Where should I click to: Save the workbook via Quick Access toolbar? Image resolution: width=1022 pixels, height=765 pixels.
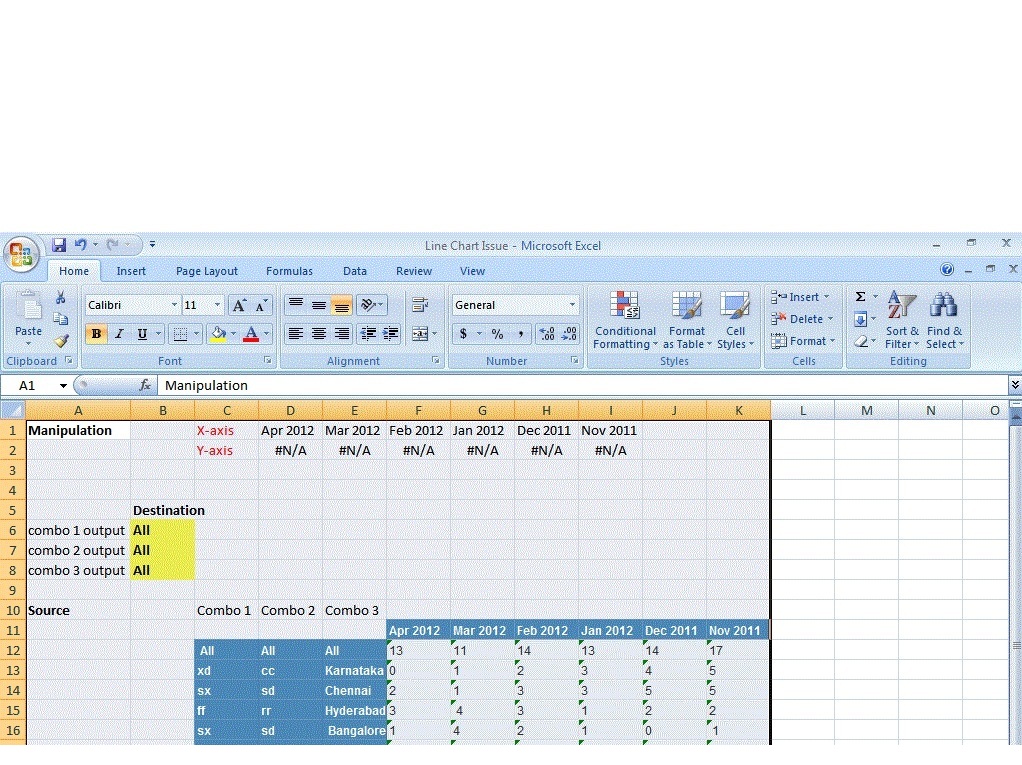57,244
